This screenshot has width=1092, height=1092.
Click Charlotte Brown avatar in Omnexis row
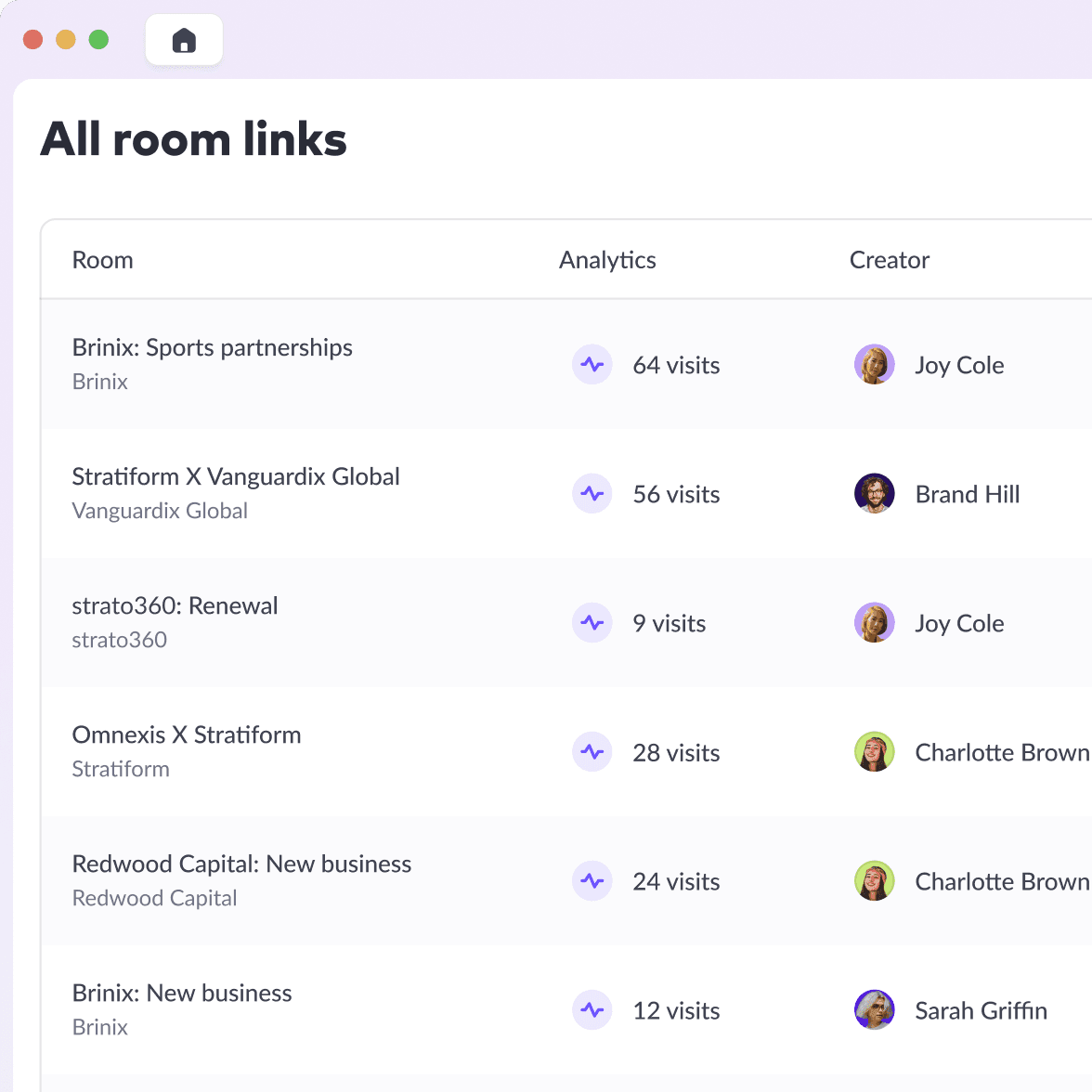coord(874,752)
